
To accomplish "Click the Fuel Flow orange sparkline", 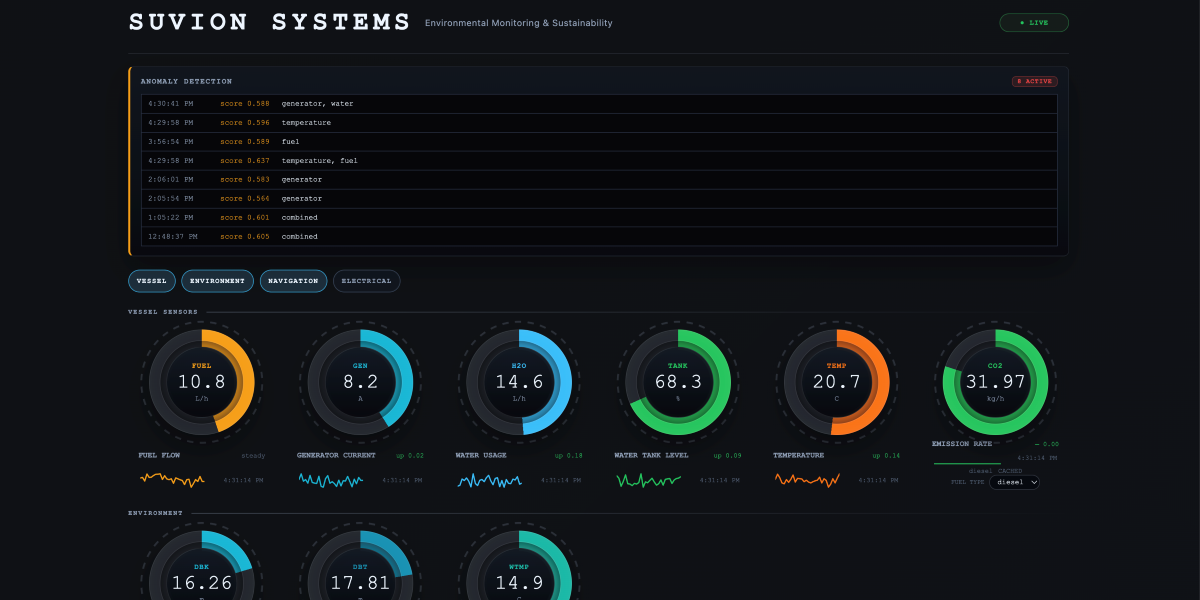I will coord(172,480).
